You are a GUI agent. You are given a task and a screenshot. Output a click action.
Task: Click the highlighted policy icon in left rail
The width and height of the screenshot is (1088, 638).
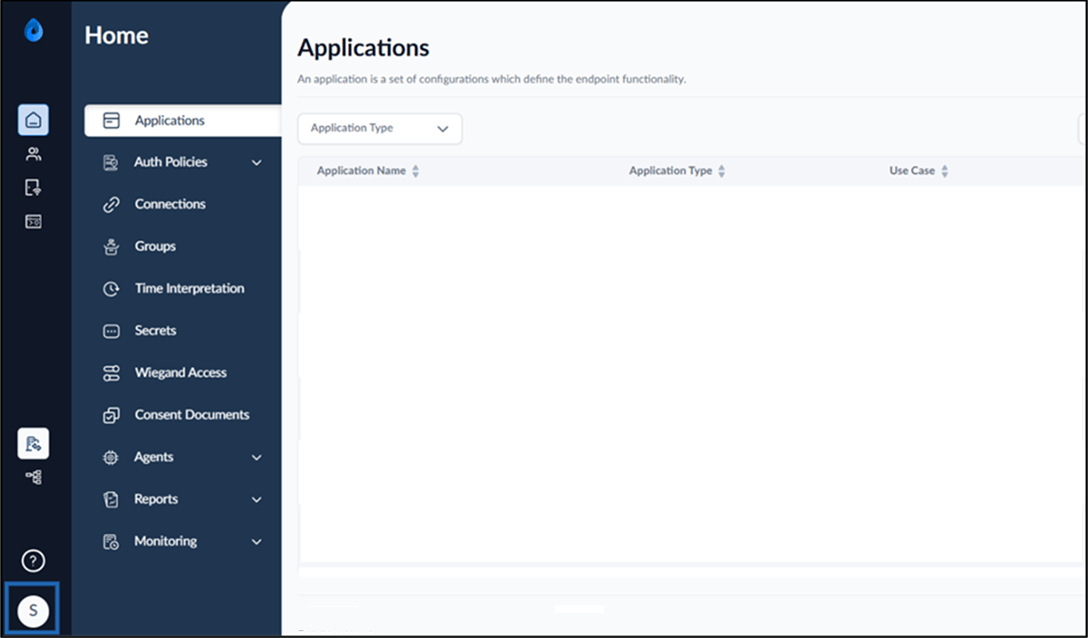[33, 444]
